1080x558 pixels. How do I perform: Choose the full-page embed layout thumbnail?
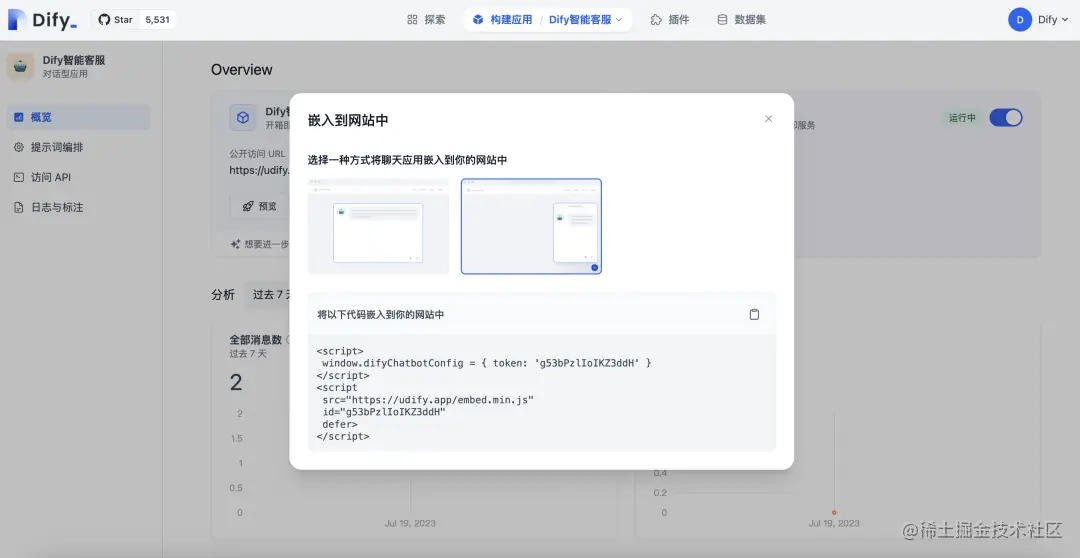378,226
